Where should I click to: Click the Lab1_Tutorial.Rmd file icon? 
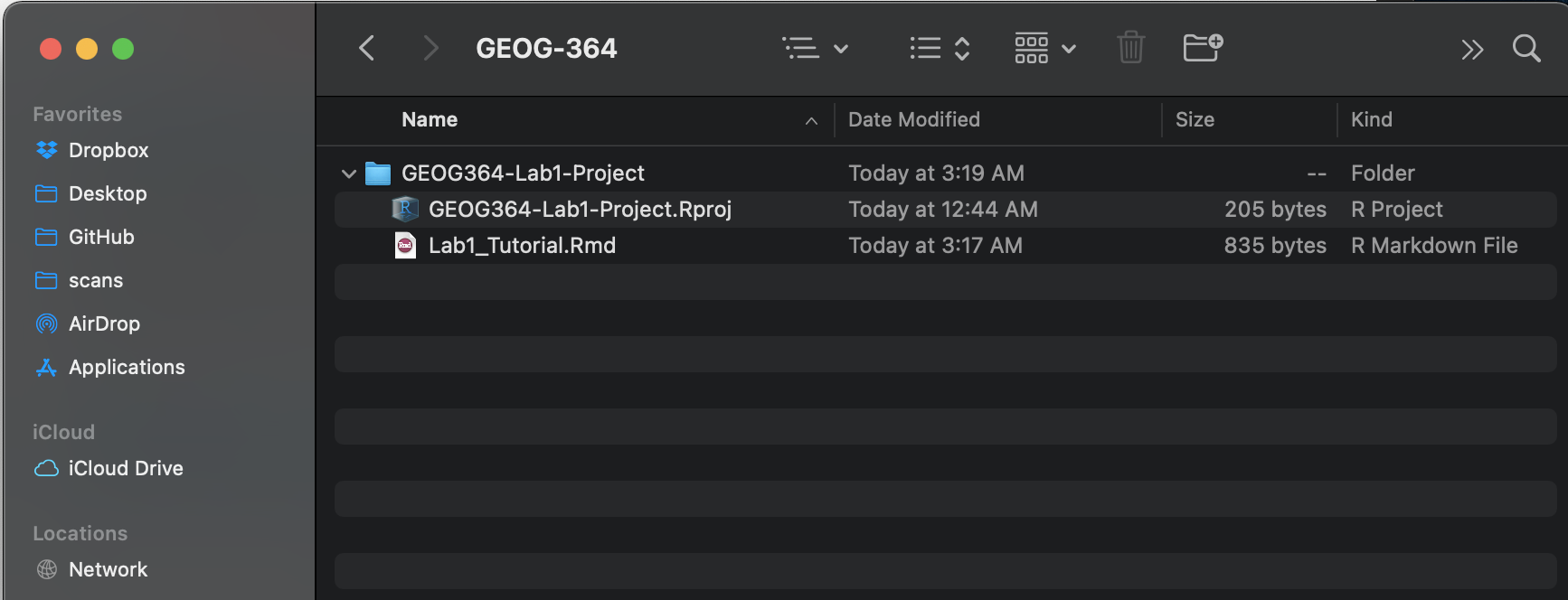pos(405,246)
